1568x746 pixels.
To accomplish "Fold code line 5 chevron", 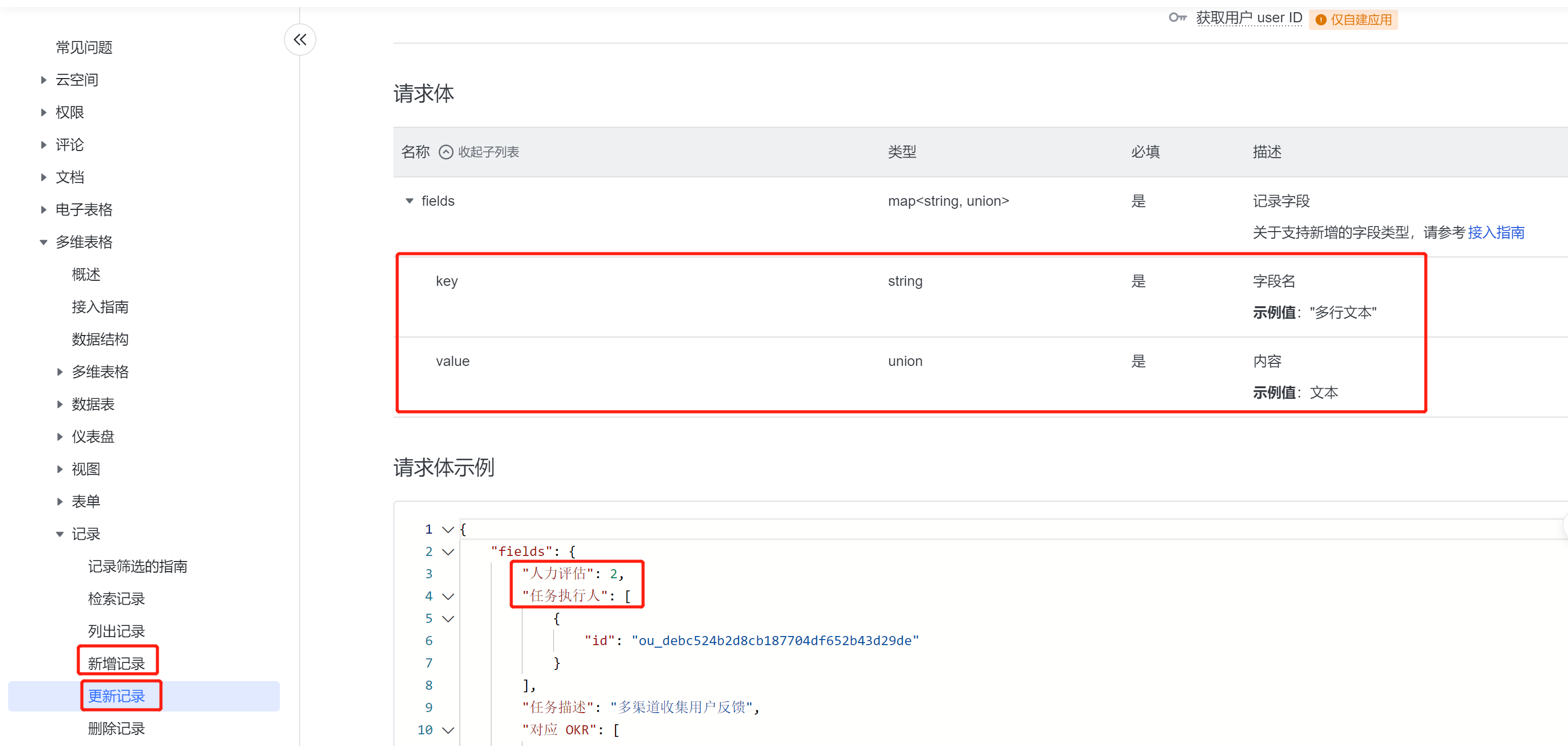I will pos(448,619).
